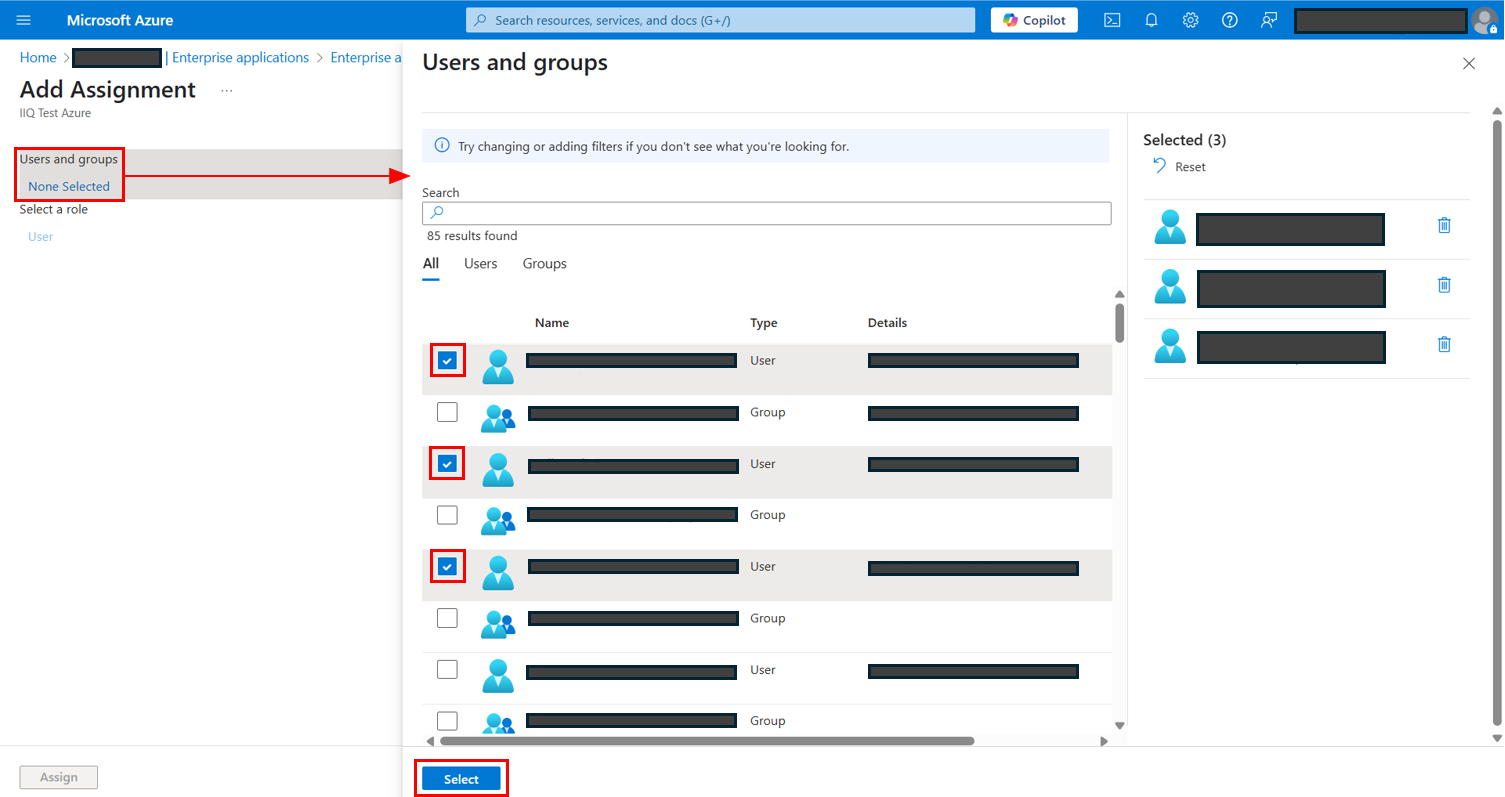Click the Search users and groups field
1505x797 pixels.
click(x=766, y=213)
